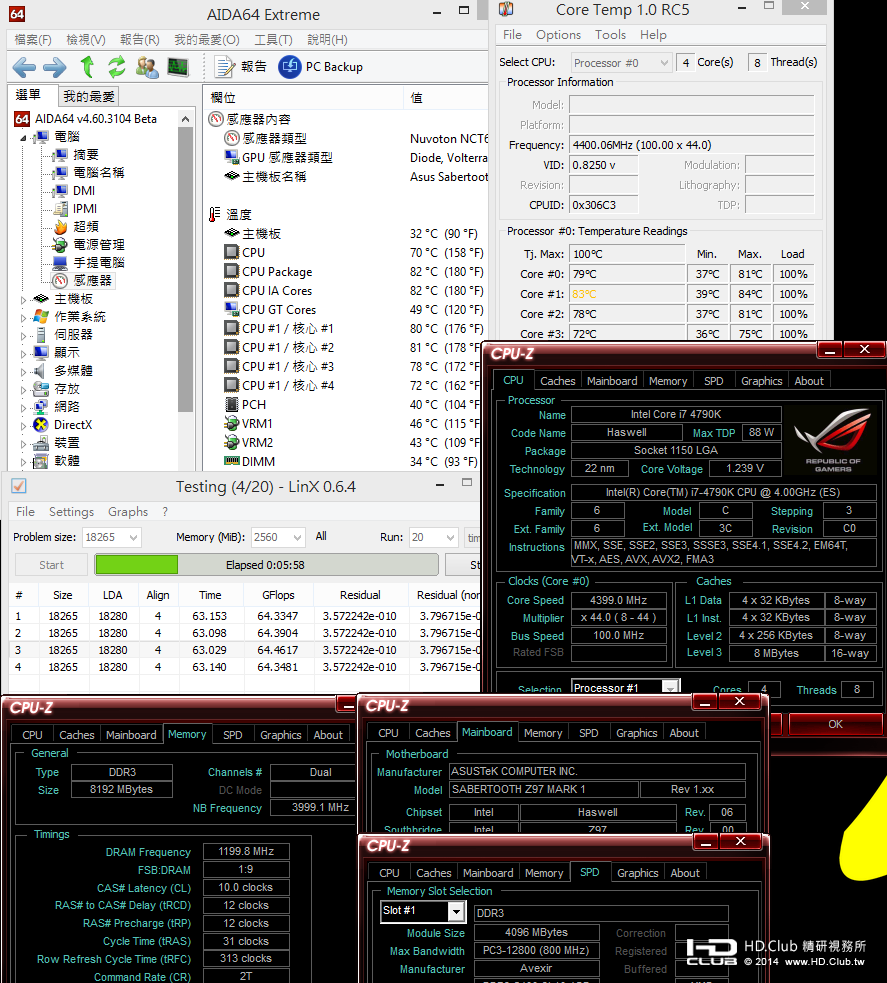Click the two-people icon in AIDA64 toolbar

point(147,67)
